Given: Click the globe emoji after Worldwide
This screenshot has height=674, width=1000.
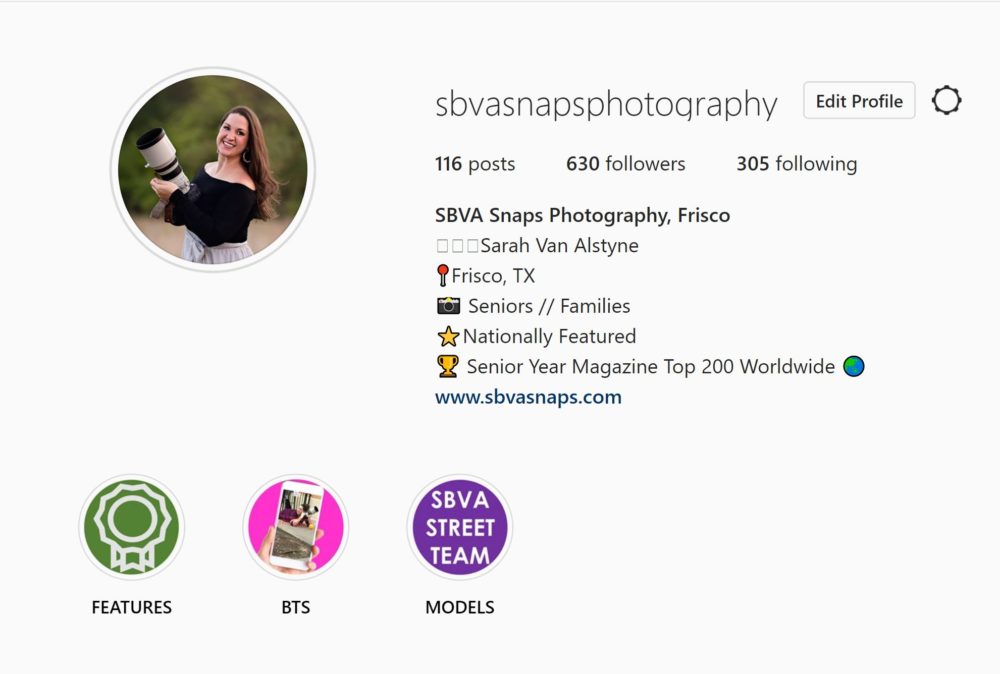Looking at the screenshot, I should 853,367.
